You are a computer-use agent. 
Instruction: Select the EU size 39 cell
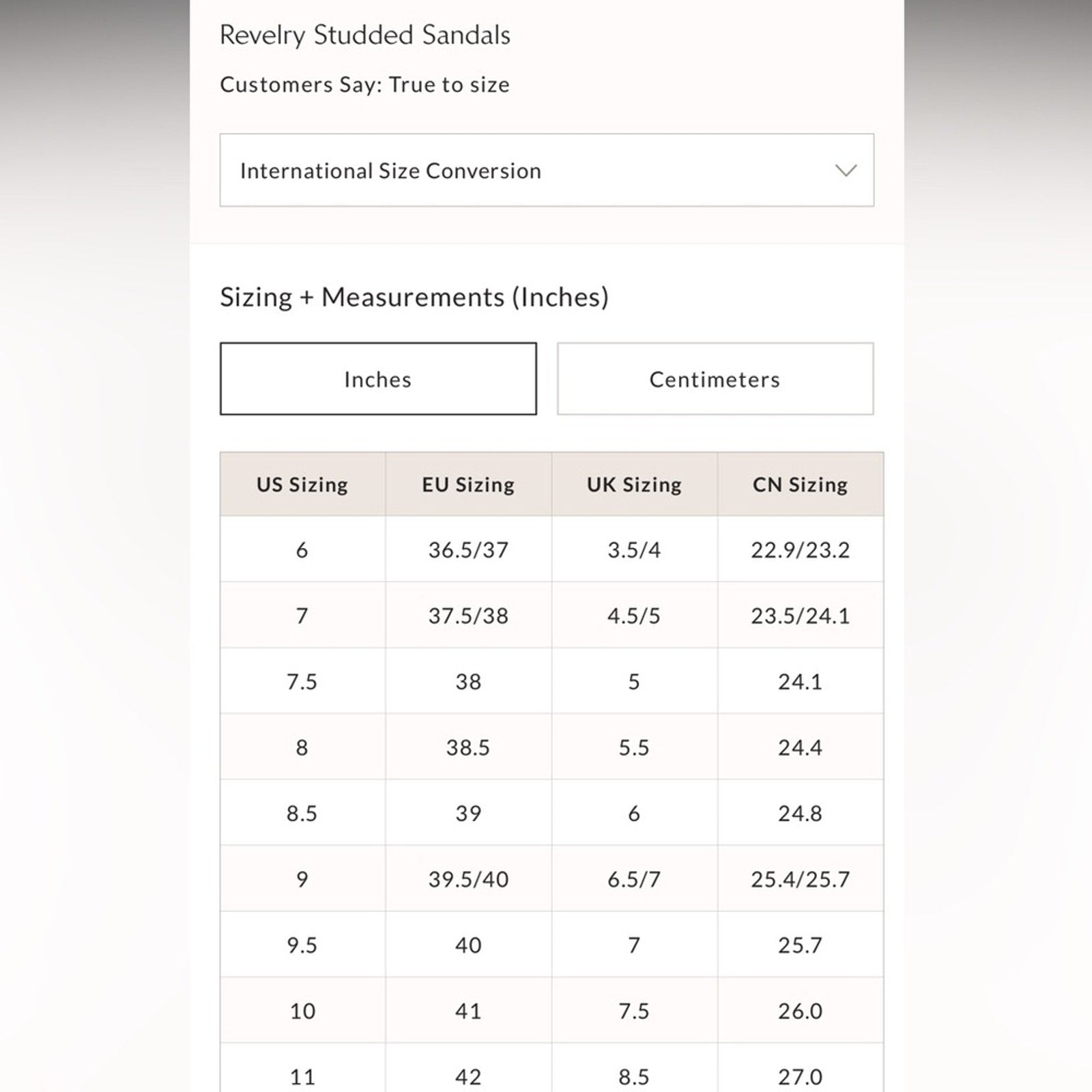click(x=468, y=814)
